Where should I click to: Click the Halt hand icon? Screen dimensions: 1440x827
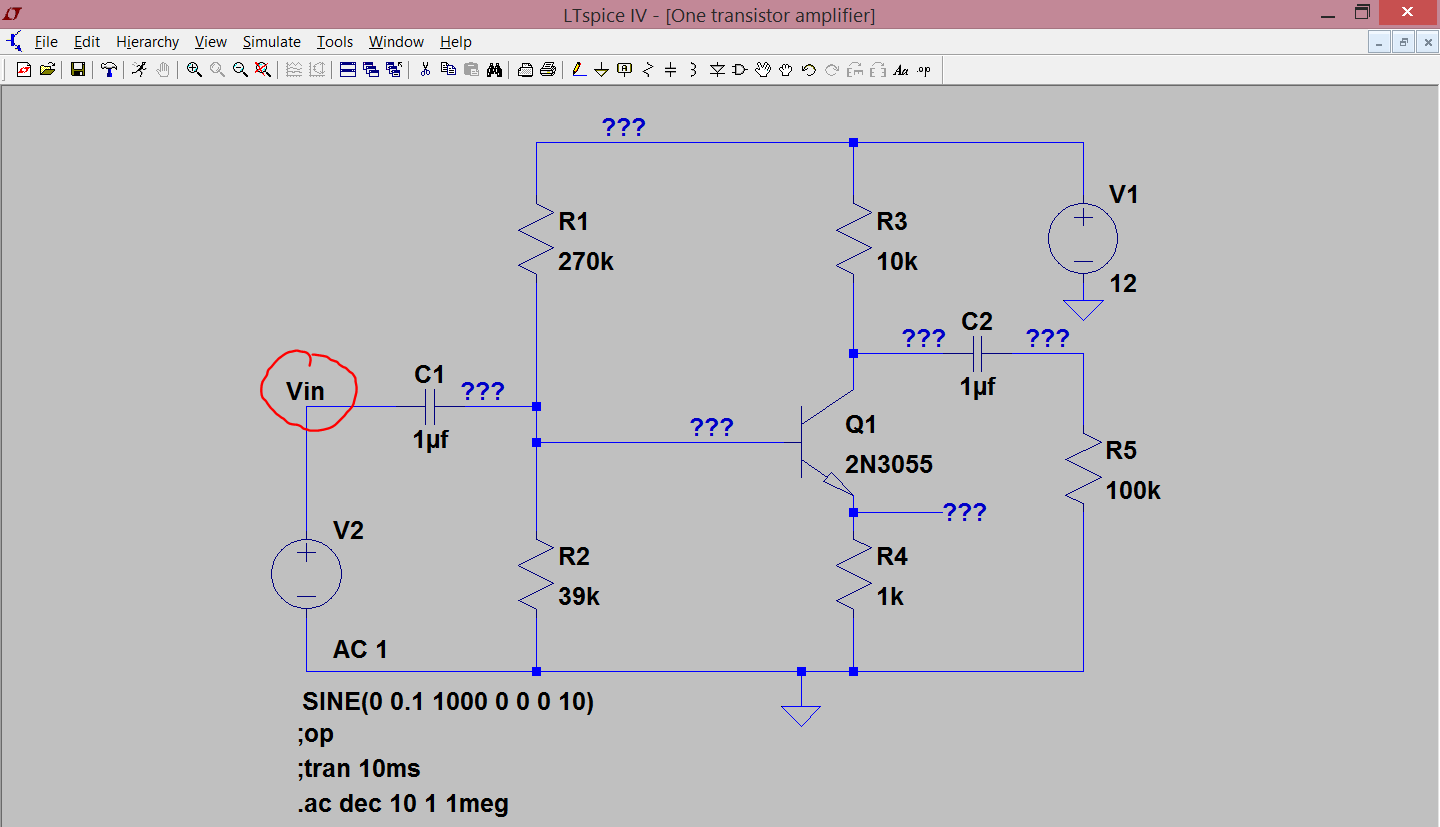[162, 70]
